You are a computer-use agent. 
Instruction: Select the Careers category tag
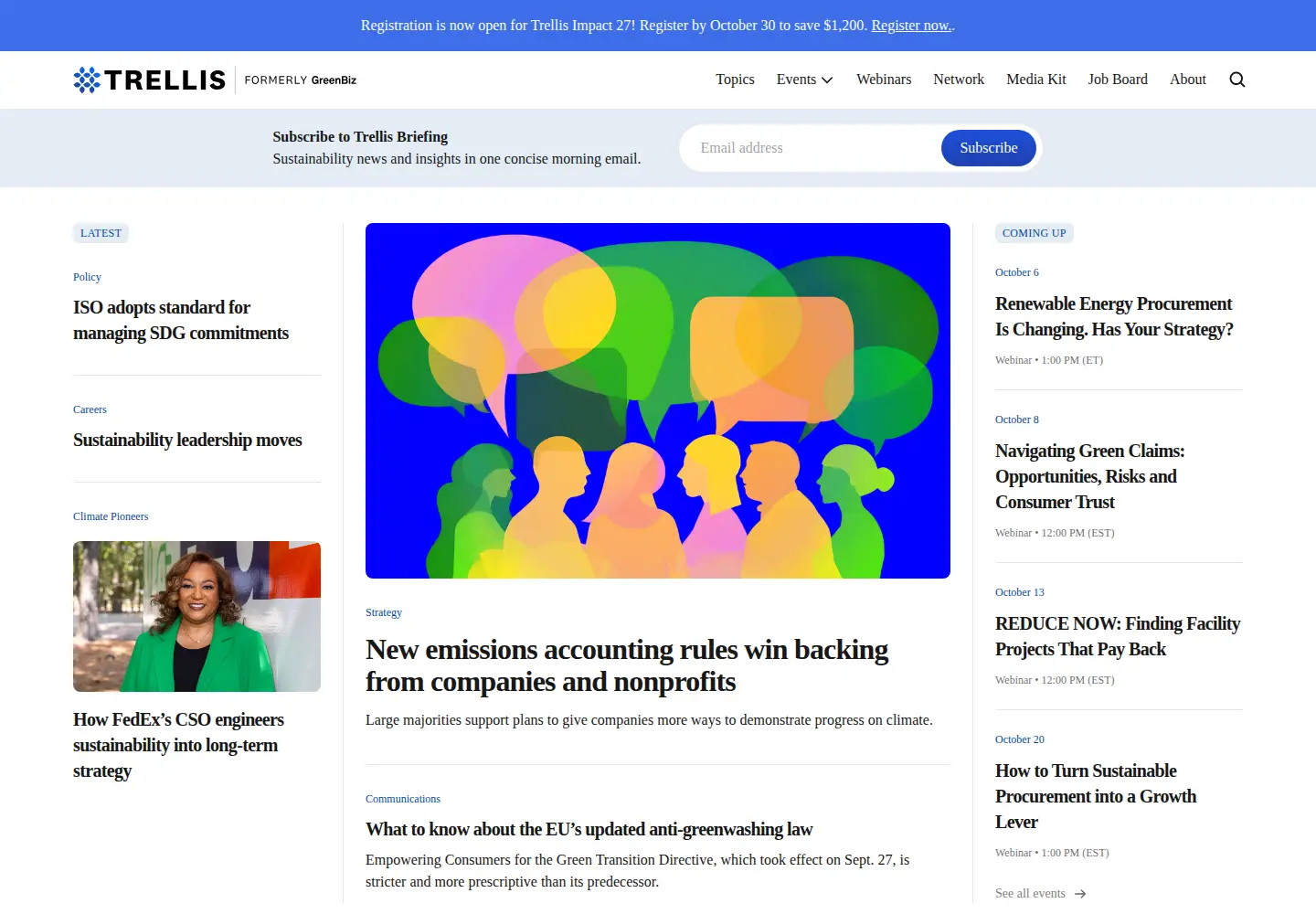coord(90,409)
